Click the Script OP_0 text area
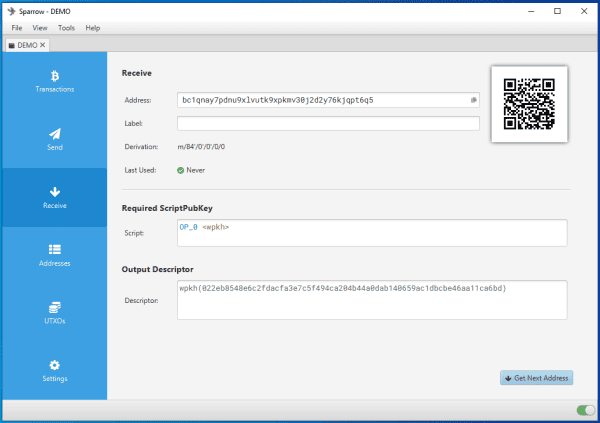 370,232
